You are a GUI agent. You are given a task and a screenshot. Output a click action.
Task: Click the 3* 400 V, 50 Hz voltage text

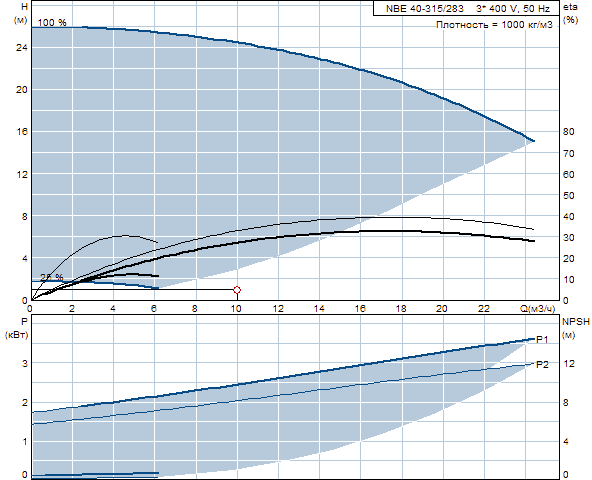tap(513, 9)
